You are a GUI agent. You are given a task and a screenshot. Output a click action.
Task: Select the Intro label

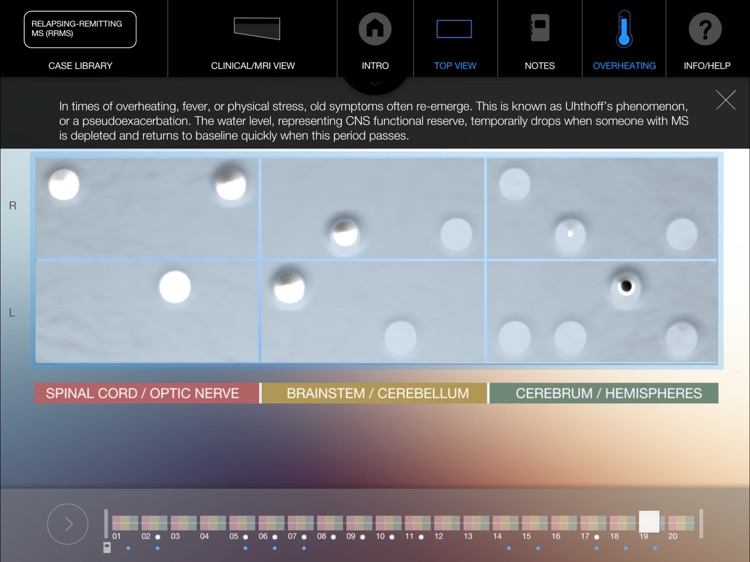[x=375, y=66]
